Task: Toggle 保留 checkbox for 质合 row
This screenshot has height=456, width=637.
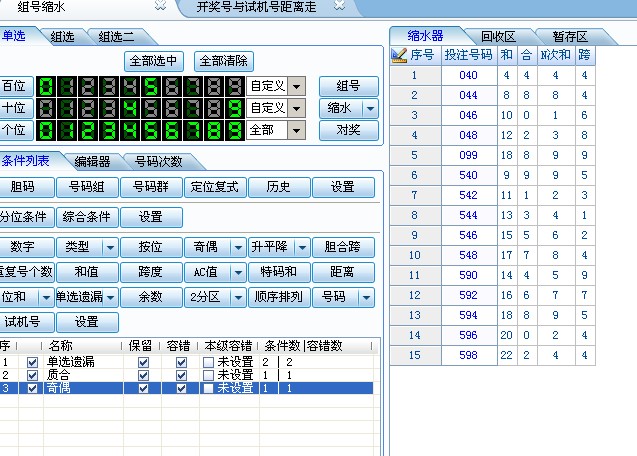Action: 143,375
